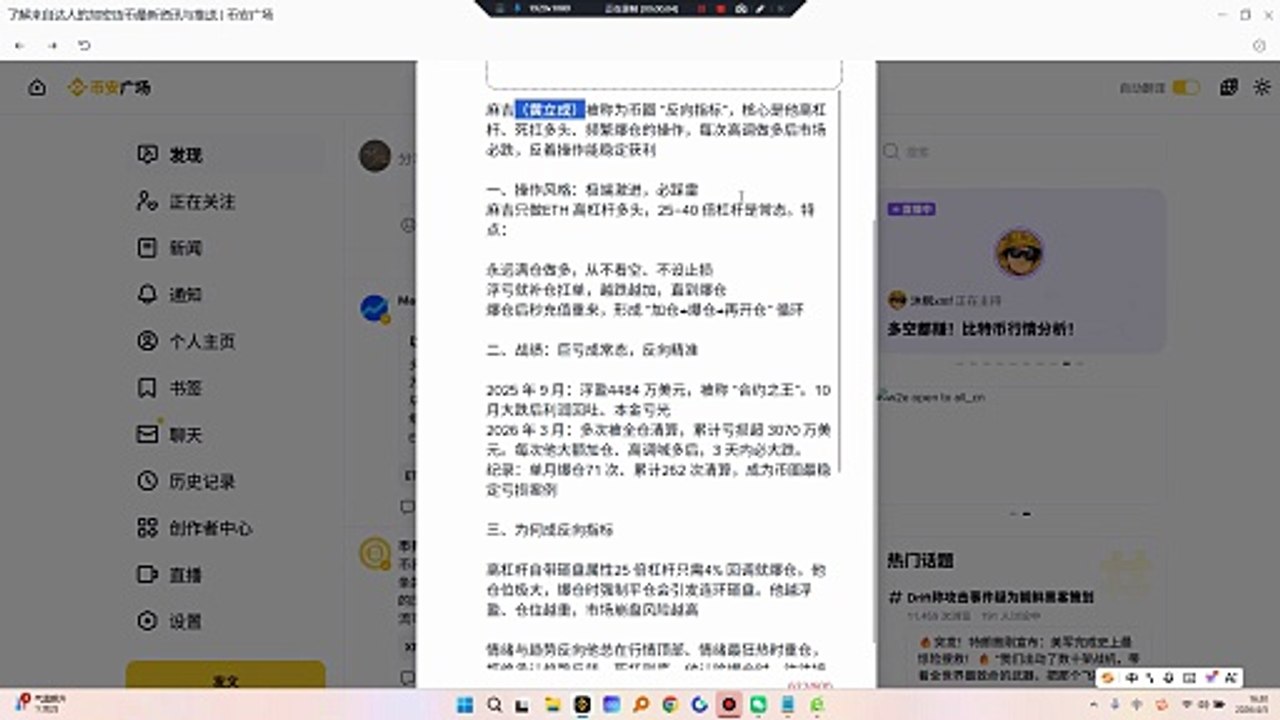Screen dimensions: 1280x720
Task: Open 通知 notifications in the sidebar
Action: coord(225,294)
